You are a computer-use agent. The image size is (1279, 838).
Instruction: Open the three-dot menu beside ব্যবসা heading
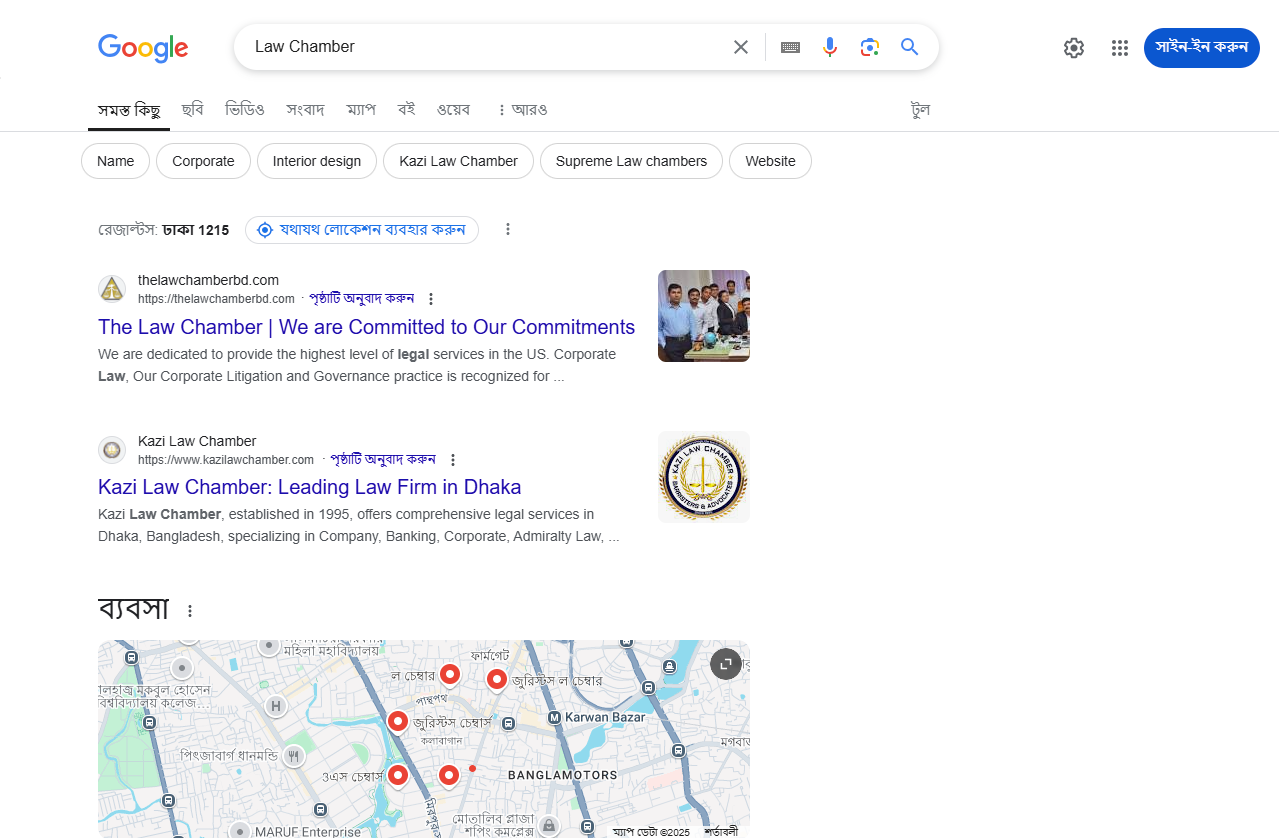(190, 611)
